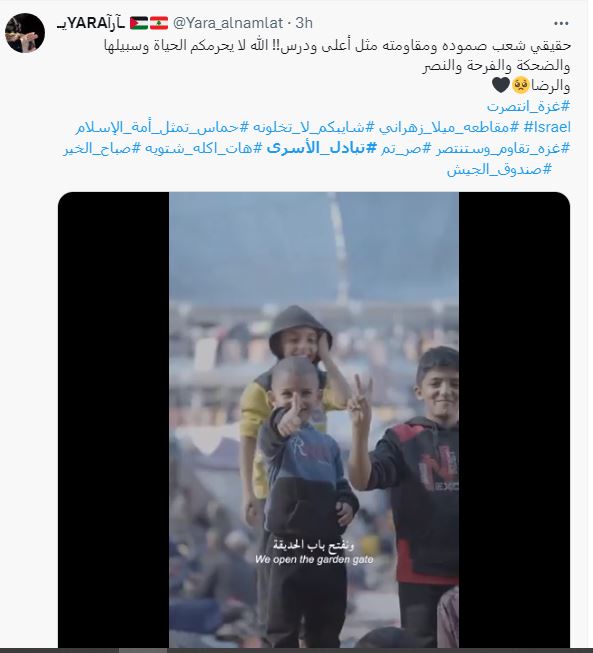This screenshot has width=593, height=653.
Task: Click the Lebanese flag beside the display name
Action: 159,23
